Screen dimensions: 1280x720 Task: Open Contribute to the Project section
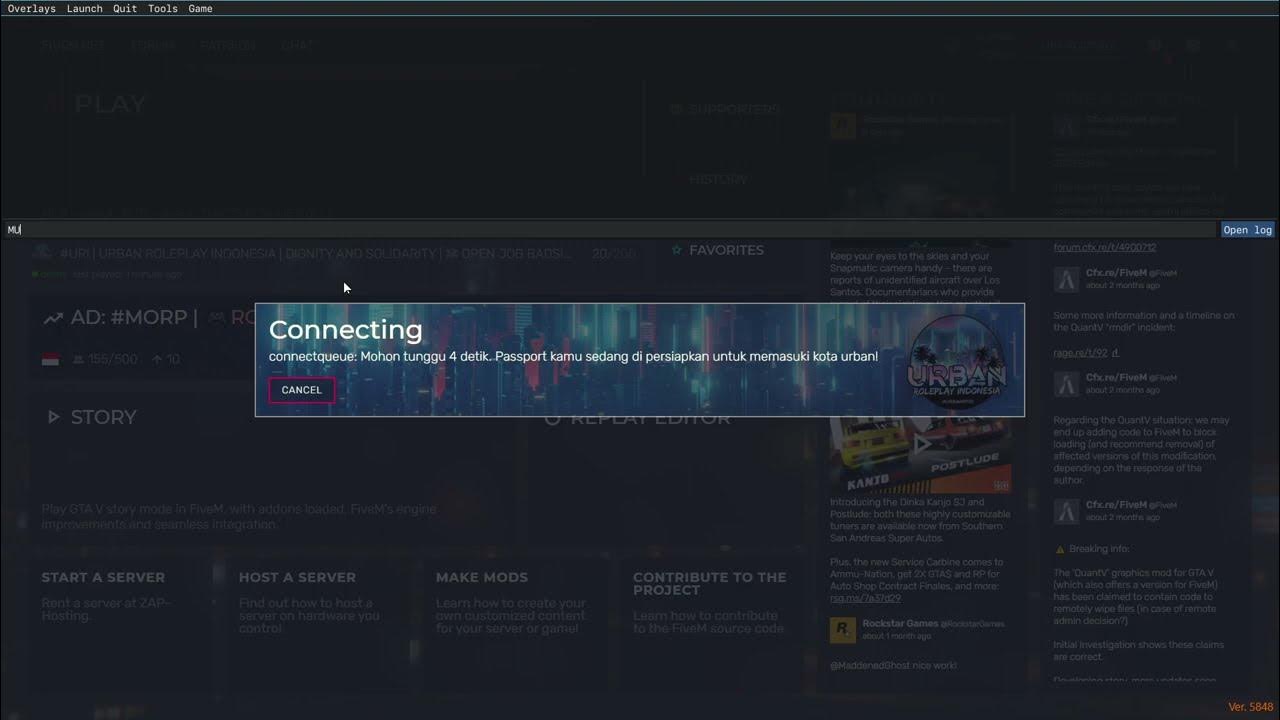709,583
